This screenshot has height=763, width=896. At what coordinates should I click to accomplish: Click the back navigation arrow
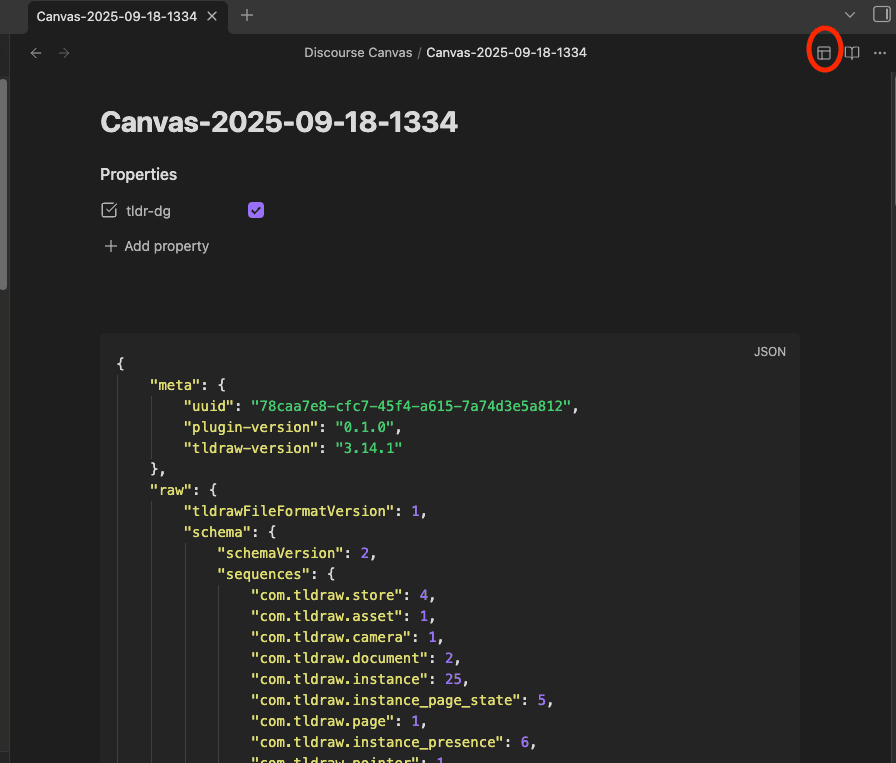click(x=36, y=52)
